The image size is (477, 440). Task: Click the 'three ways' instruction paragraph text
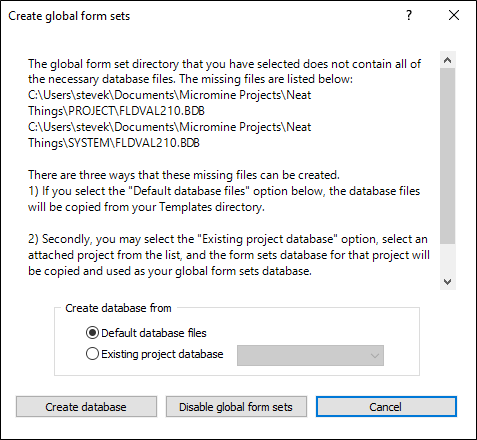(x=184, y=175)
